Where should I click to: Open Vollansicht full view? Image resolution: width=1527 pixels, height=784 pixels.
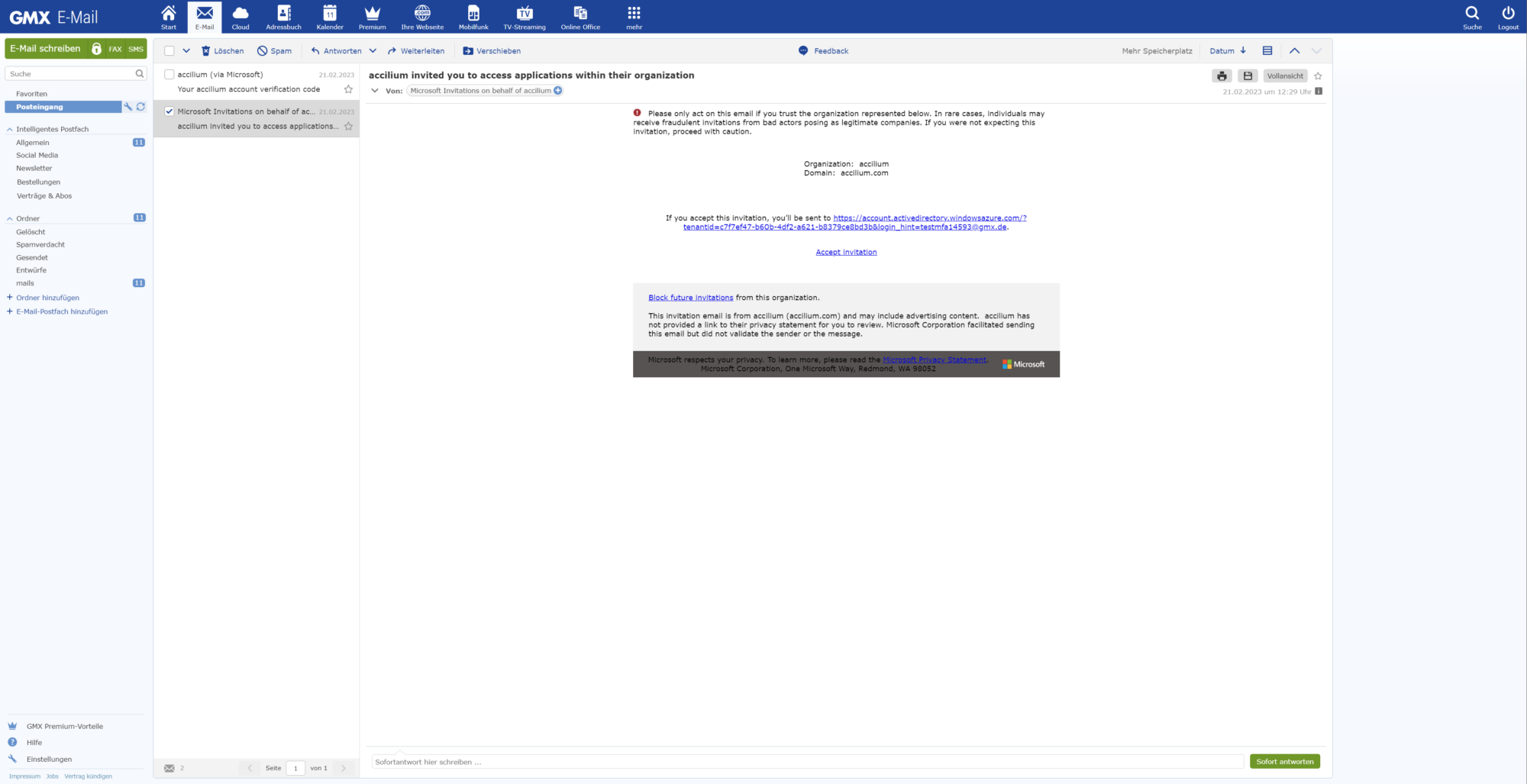tap(1285, 76)
